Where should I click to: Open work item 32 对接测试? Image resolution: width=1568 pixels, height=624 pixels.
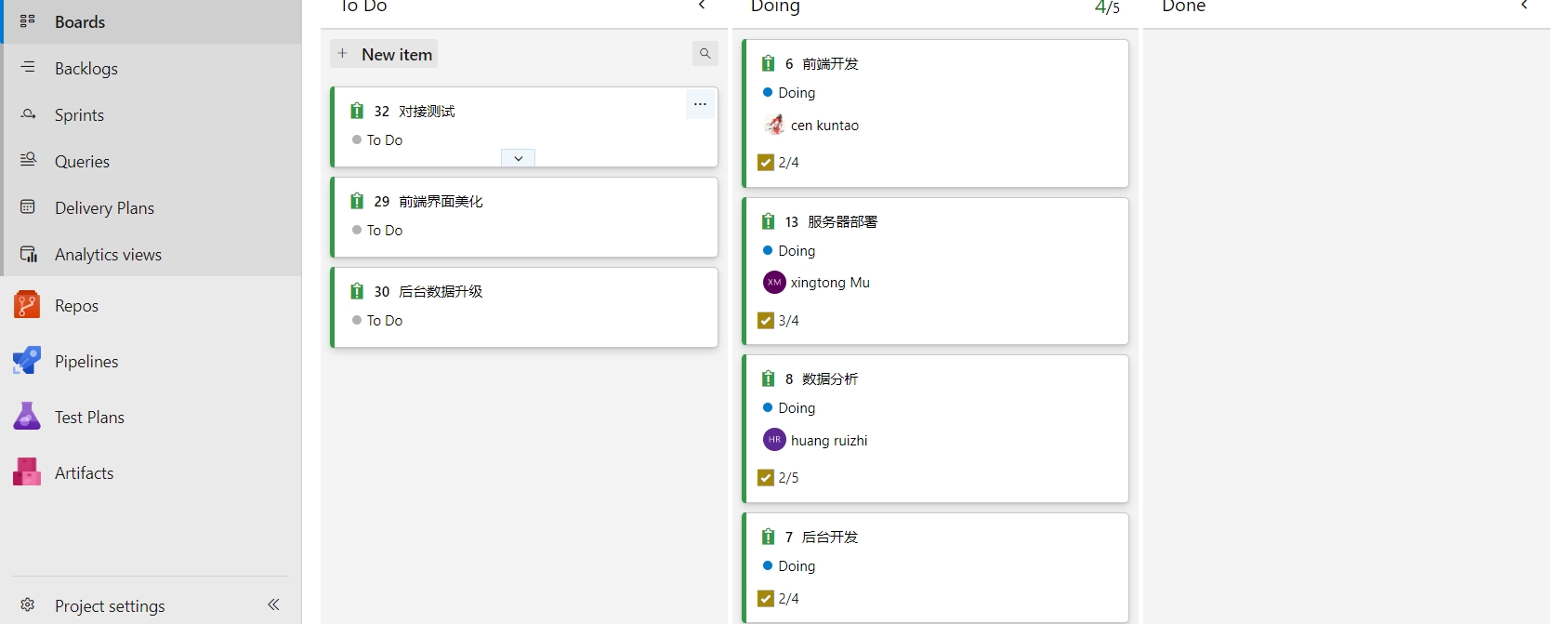click(427, 111)
